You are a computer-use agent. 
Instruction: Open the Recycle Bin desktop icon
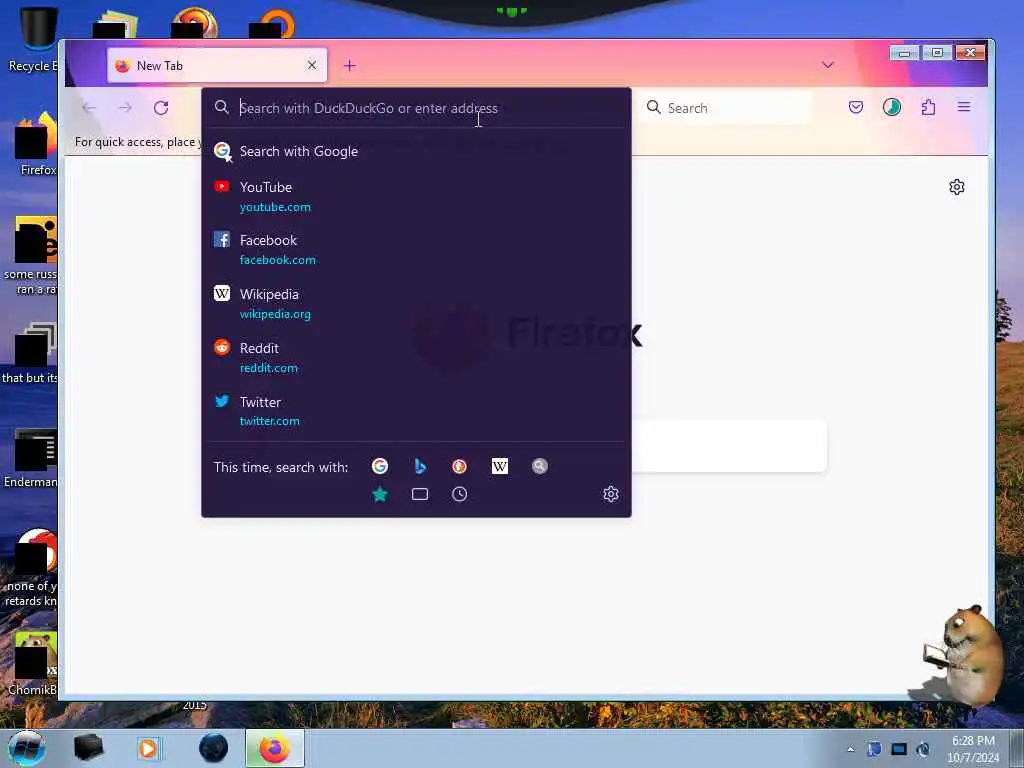tap(33, 39)
